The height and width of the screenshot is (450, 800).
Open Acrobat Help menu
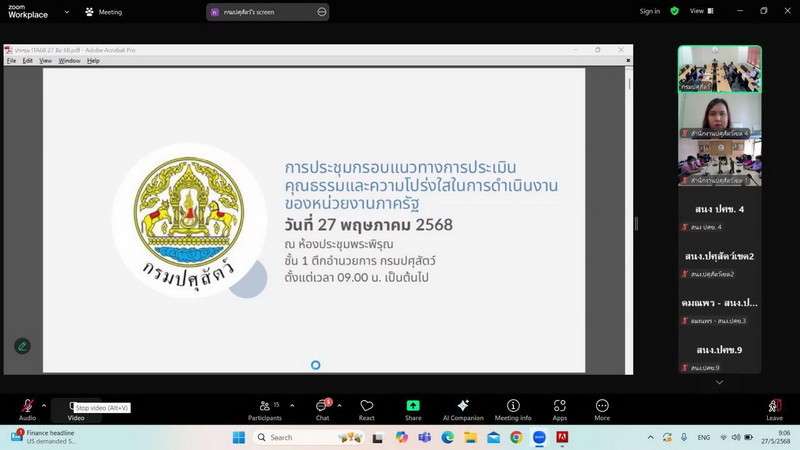tap(93, 61)
